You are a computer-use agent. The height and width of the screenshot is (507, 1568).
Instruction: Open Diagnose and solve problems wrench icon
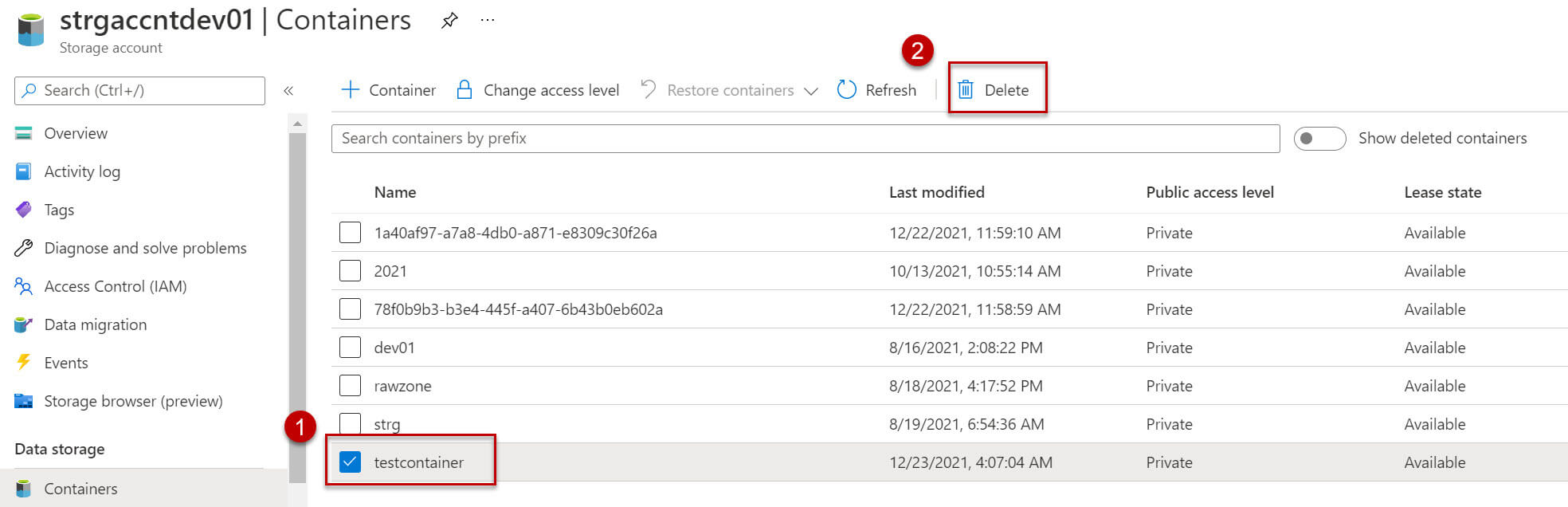point(24,248)
